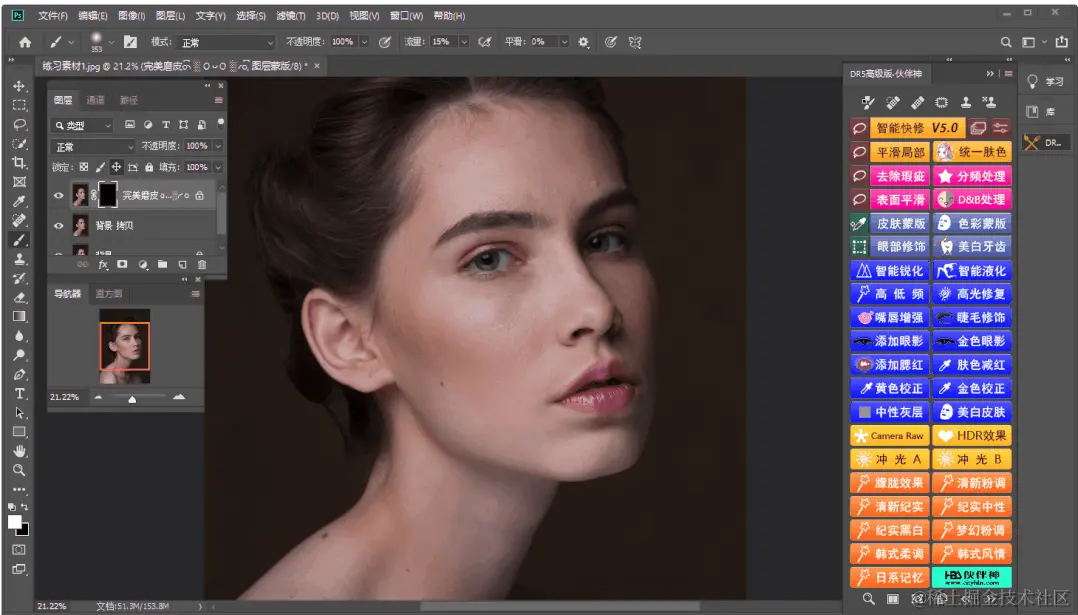1078x615 pixels.
Task: Select the Horizontal Type tool
Action: point(19,394)
